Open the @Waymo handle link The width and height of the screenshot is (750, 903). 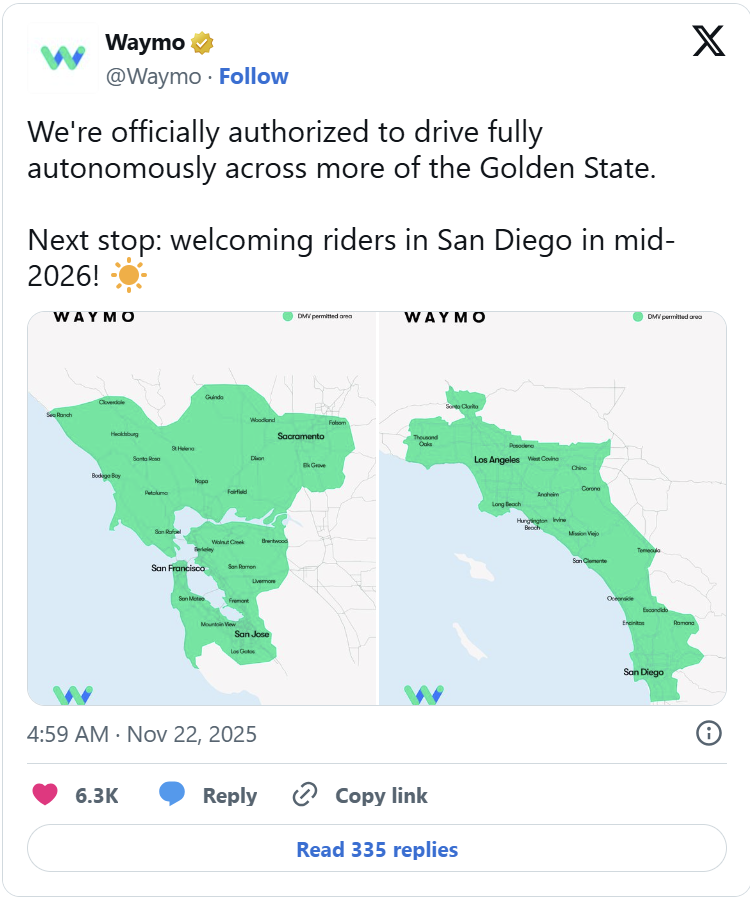point(153,77)
